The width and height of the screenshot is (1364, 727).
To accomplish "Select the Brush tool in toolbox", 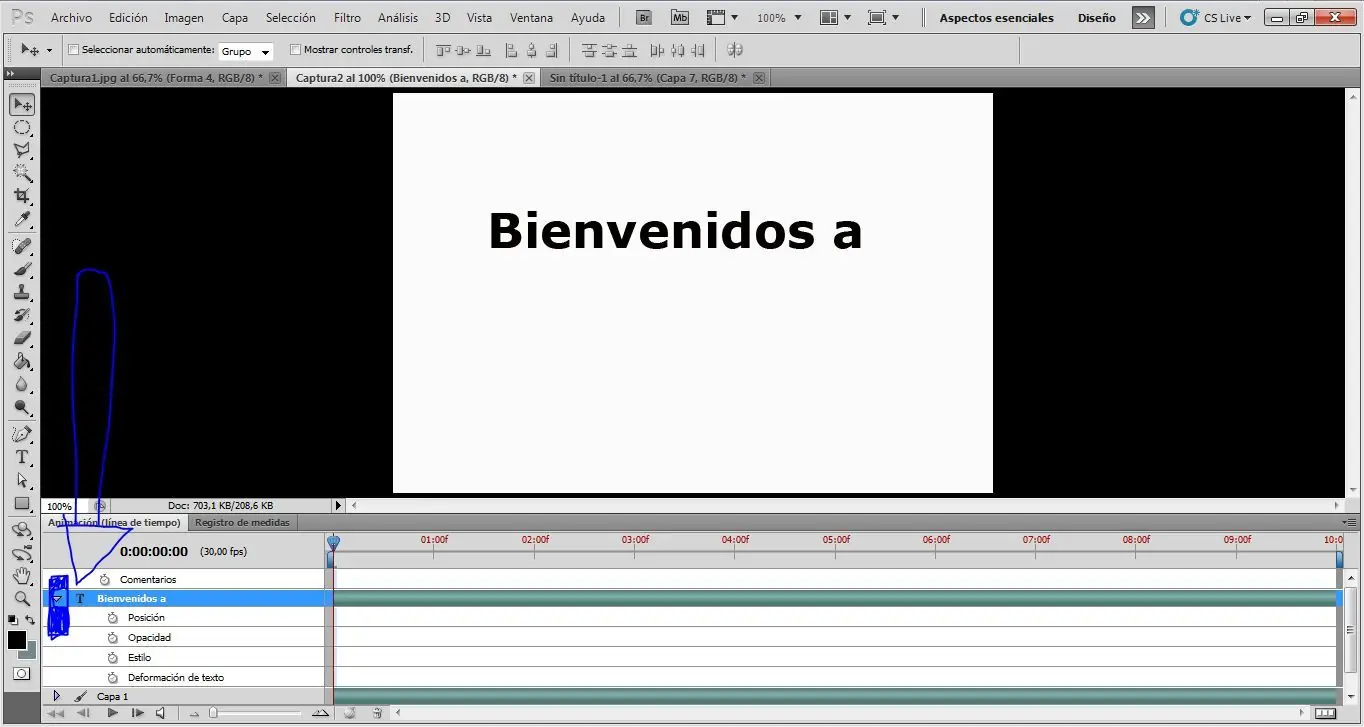I will point(22,269).
